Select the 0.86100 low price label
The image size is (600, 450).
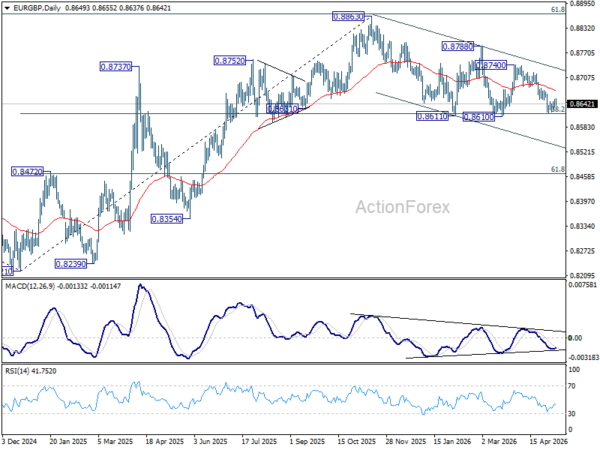click(479, 117)
